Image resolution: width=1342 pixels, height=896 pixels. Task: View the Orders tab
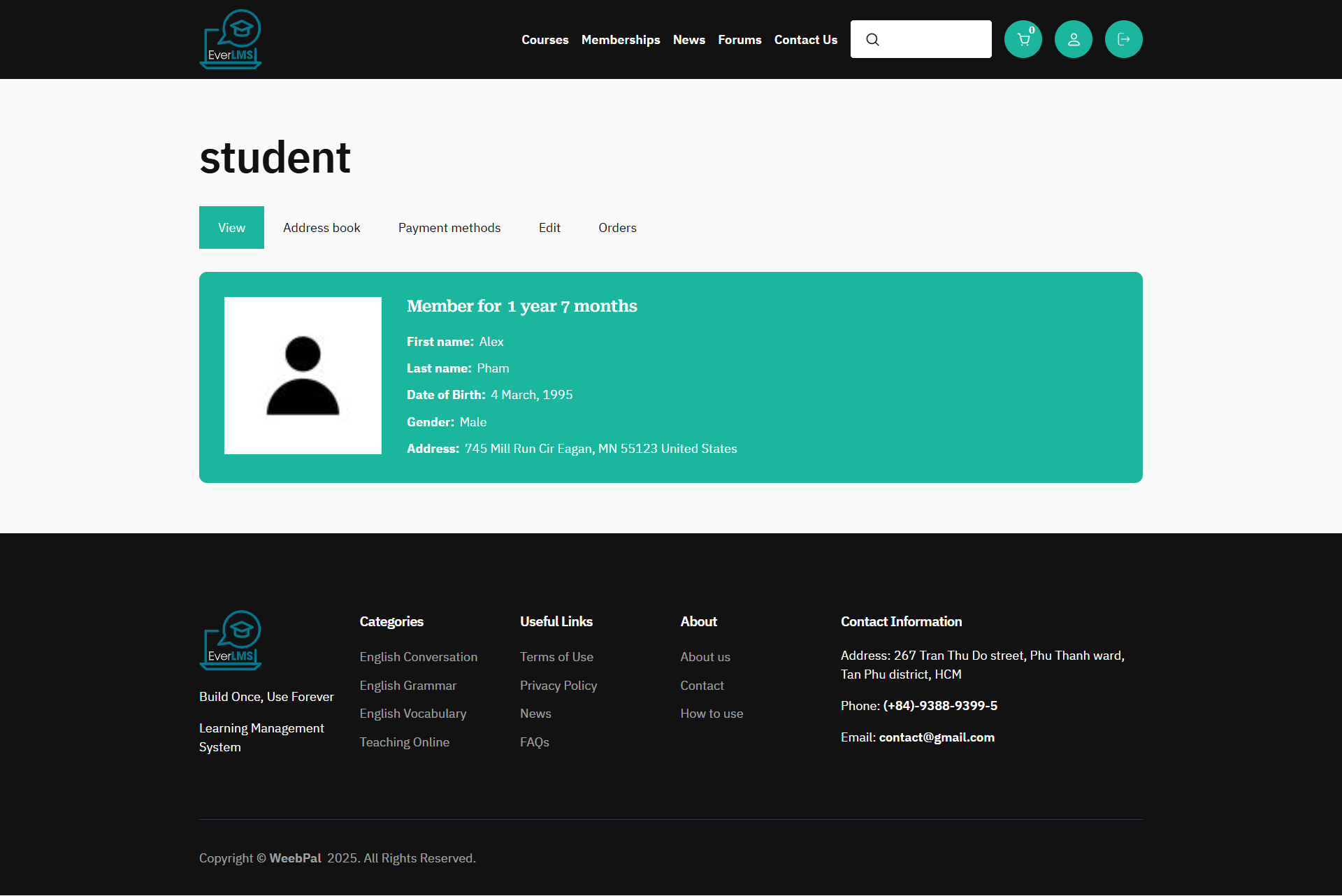(x=617, y=228)
